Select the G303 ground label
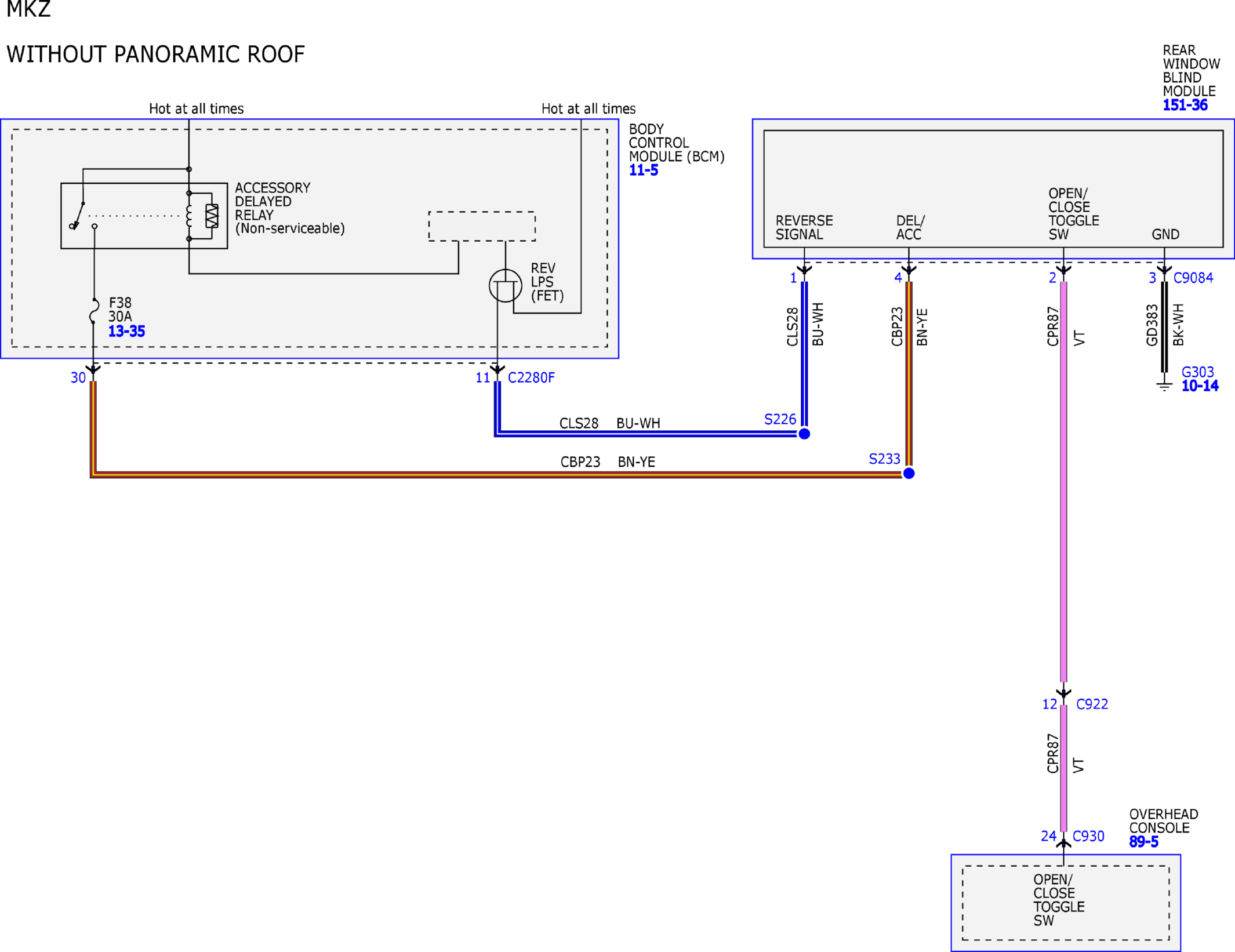This screenshot has height=952, width=1235. pyautogui.click(x=1198, y=372)
